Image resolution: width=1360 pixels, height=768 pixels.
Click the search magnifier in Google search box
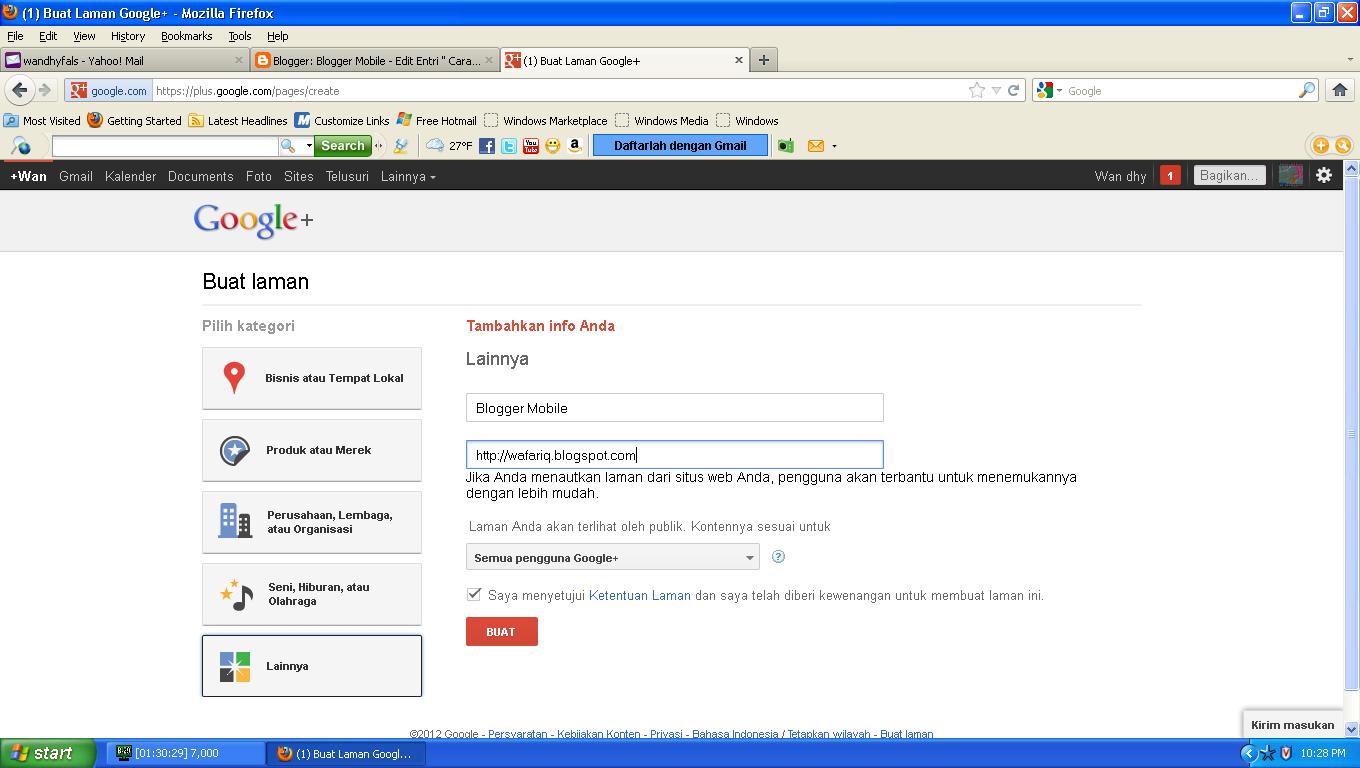[x=1307, y=90]
